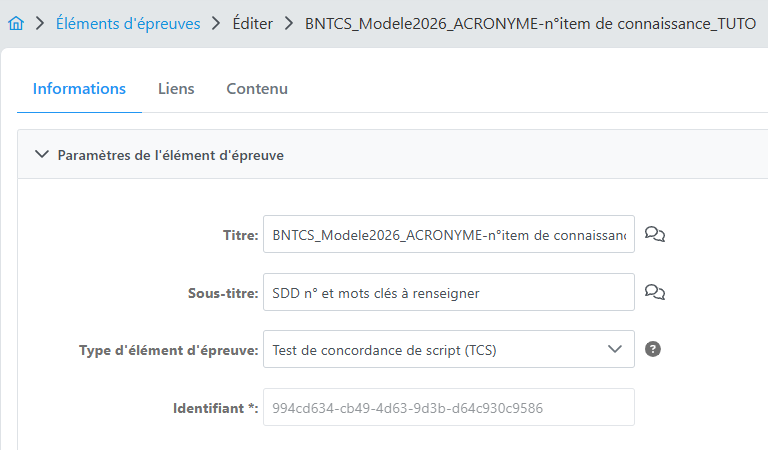Click the BNTCS_Modele2026 breadcrumb title
Image resolution: width=768 pixels, height=450 pixels.
[x=530, y=23]
